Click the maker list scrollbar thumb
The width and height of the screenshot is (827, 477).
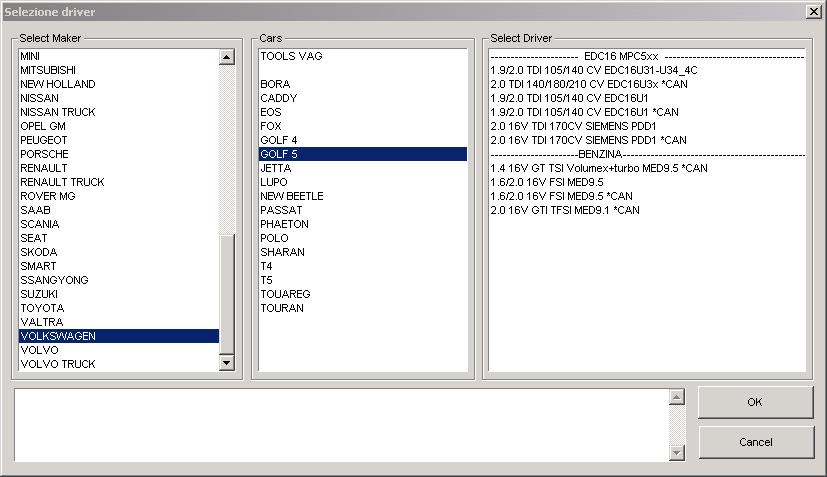click(x=227, y=294)
